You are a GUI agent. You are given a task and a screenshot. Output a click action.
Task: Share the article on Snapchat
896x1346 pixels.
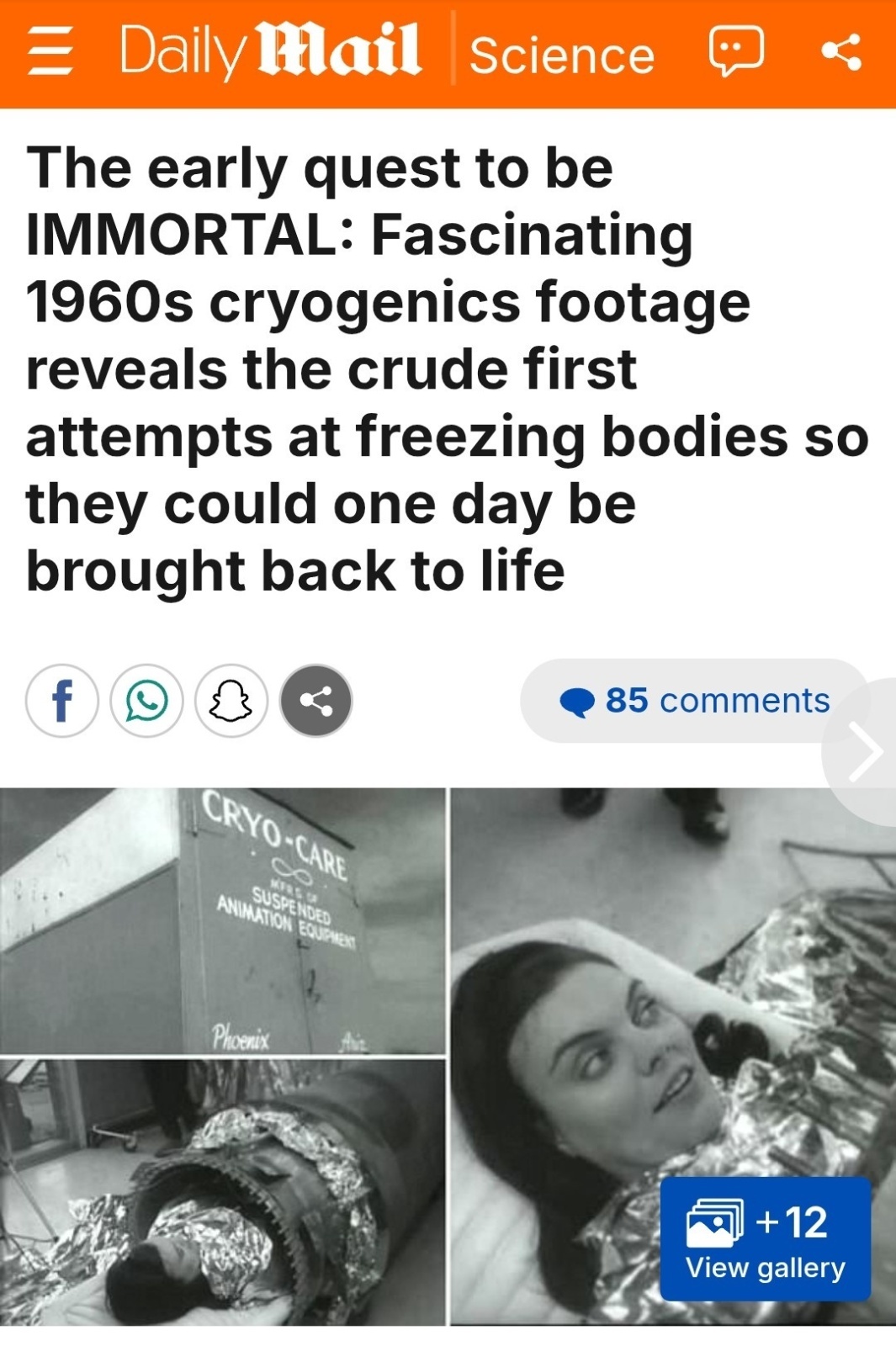click(x=231, y=701)
